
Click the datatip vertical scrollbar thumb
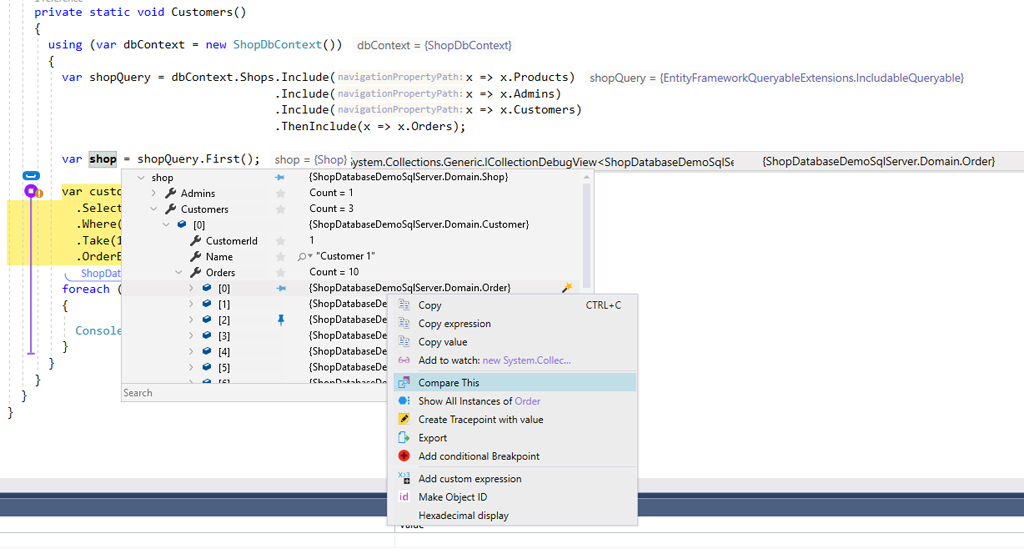tap(586, 236)
